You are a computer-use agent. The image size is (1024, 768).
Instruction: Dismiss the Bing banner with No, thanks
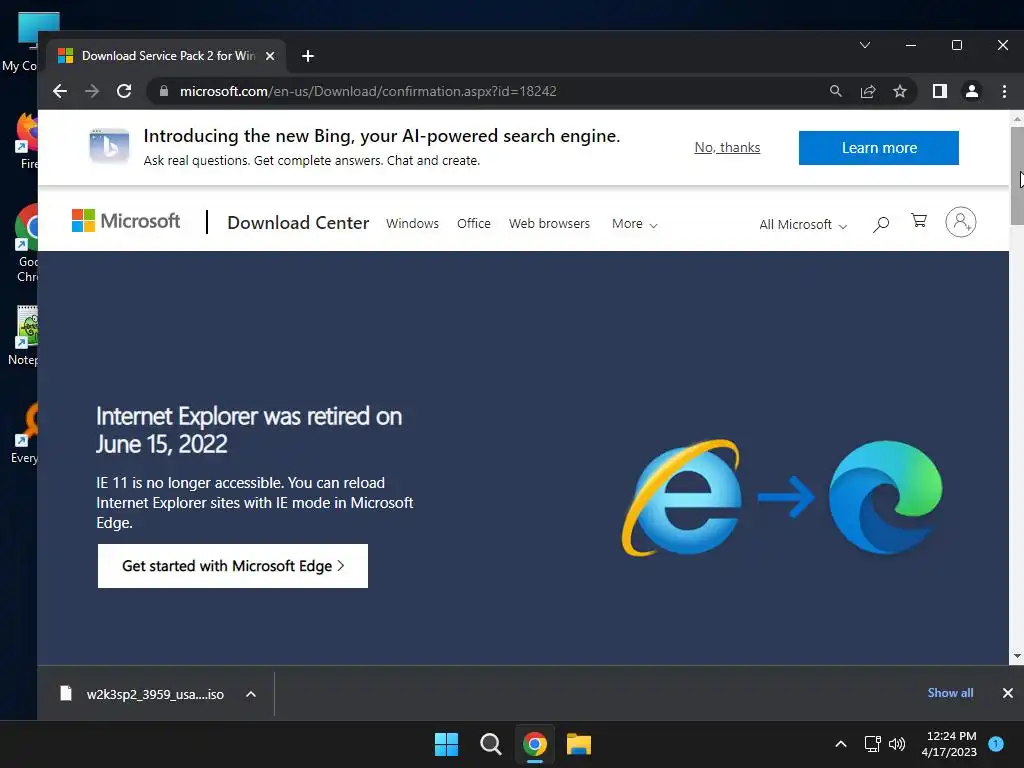click(x=727, y=148)
